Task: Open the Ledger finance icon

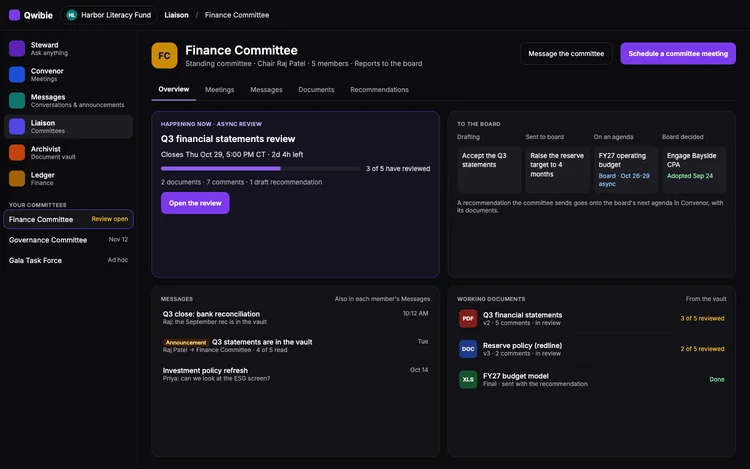Action: tap(17, 178)
